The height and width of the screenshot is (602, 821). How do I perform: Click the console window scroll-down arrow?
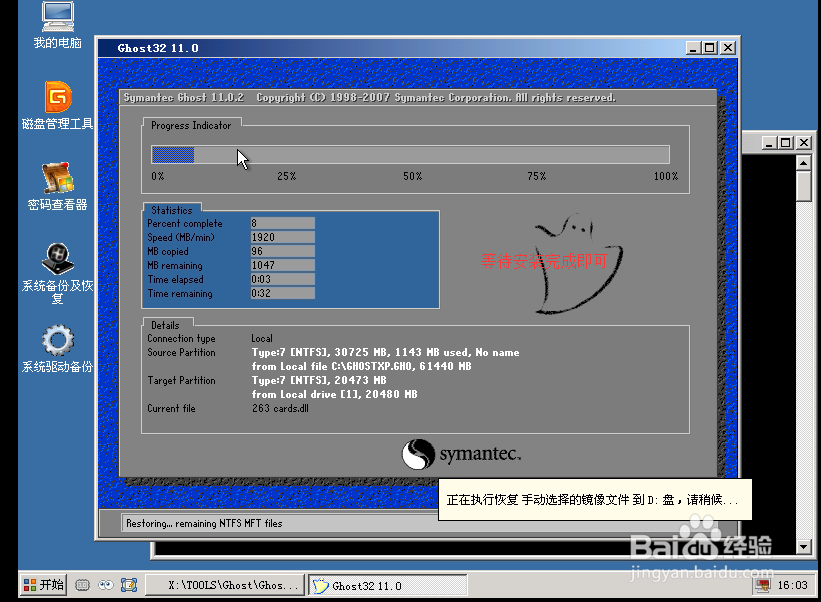(804, 547)
